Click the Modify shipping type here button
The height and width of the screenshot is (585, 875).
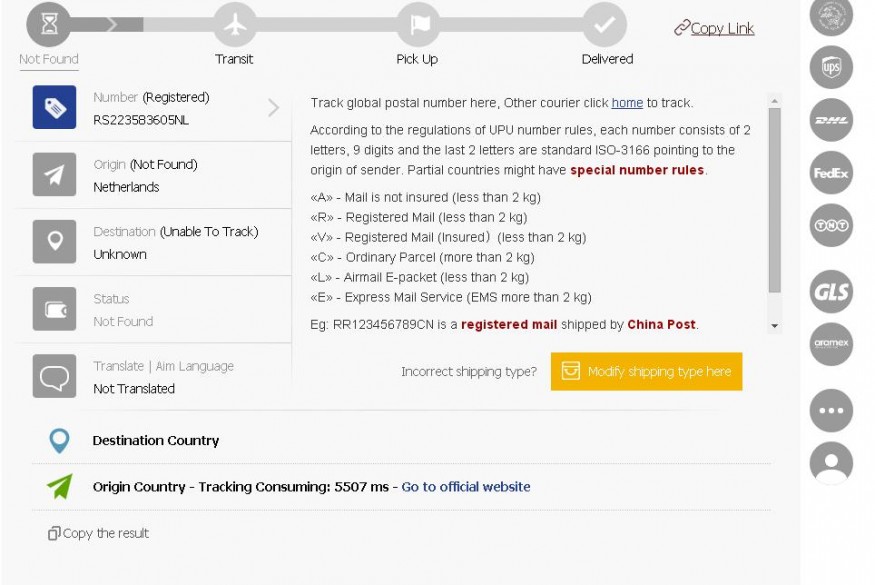646,371
